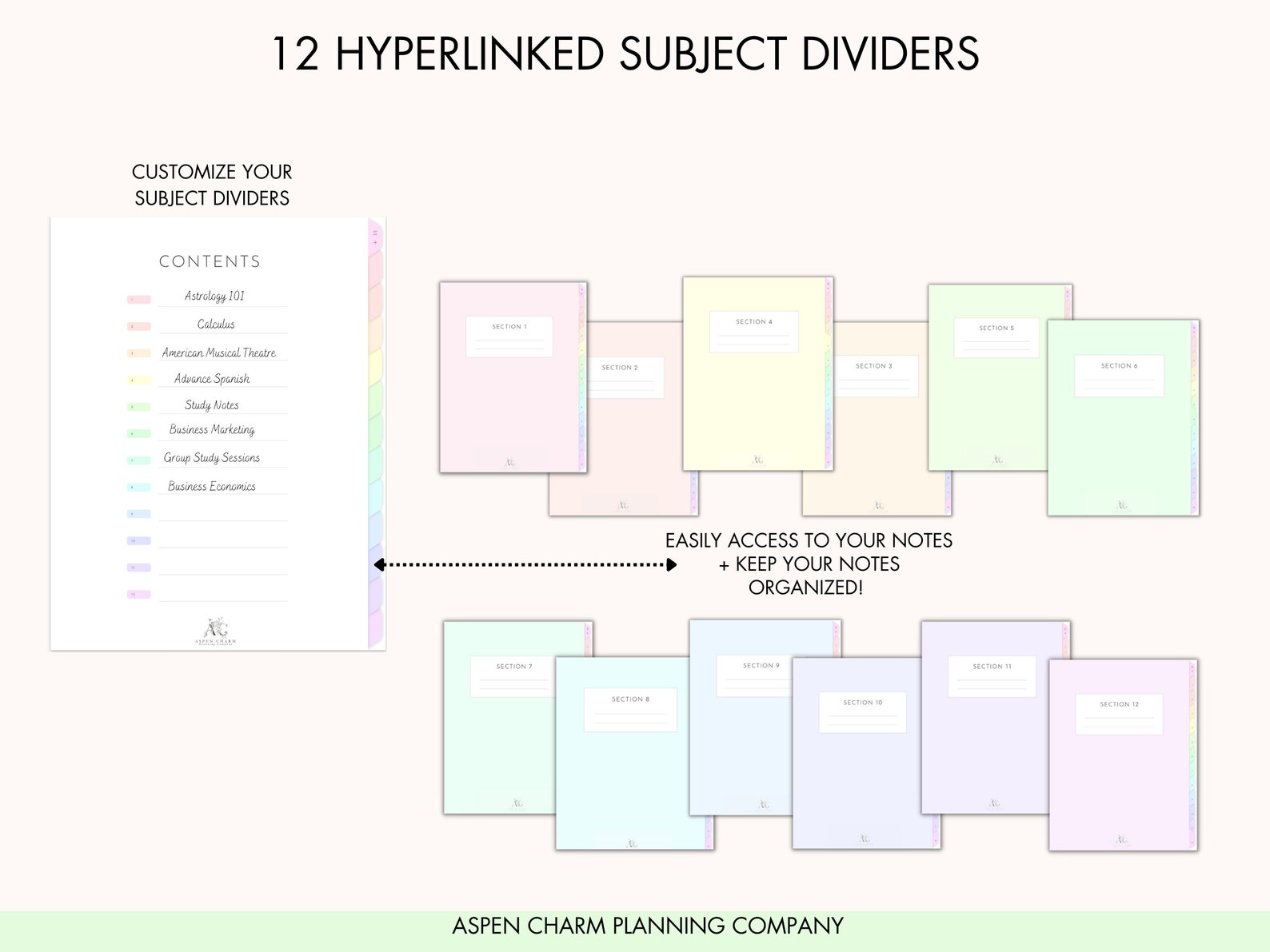Click the Section 12 title box
Viewport: 1270px width, 952px height.
click(1120, 715)
